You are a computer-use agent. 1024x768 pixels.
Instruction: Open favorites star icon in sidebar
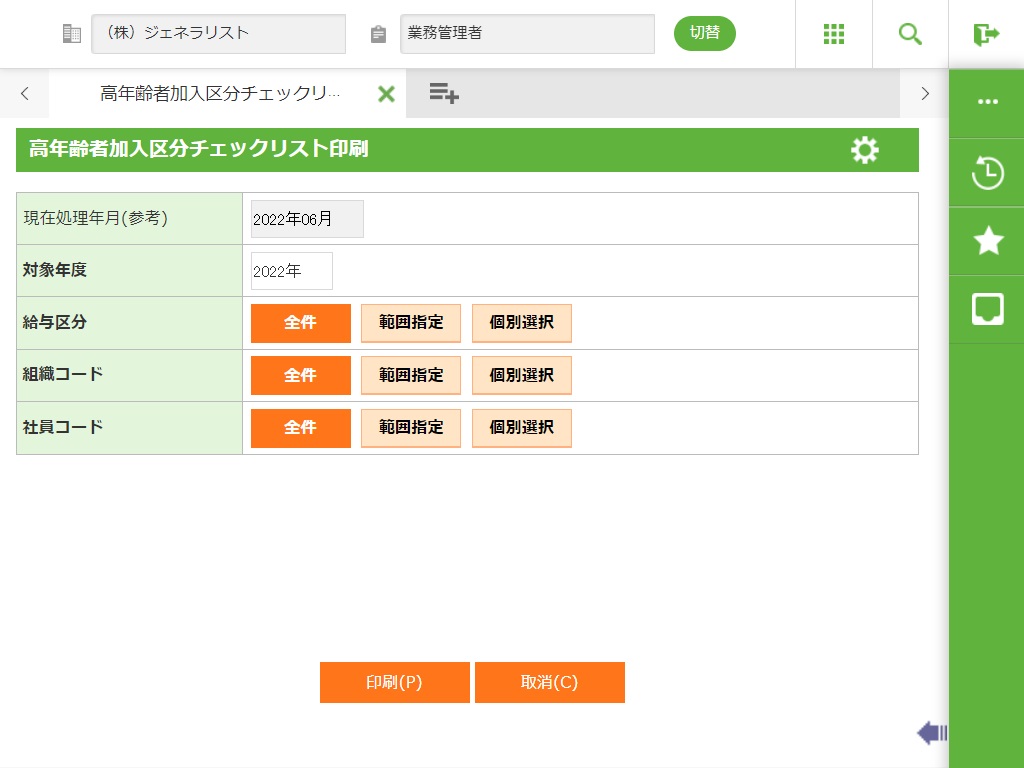[988, 241]
